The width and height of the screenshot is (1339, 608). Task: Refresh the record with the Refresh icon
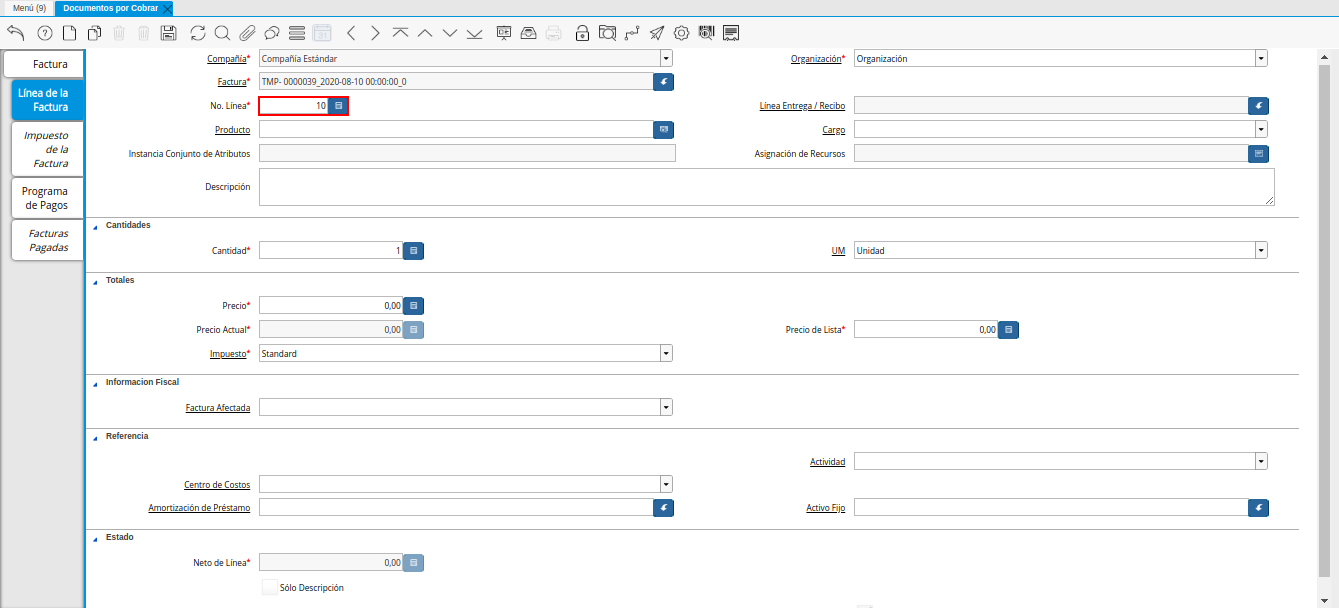click(198, 33)
